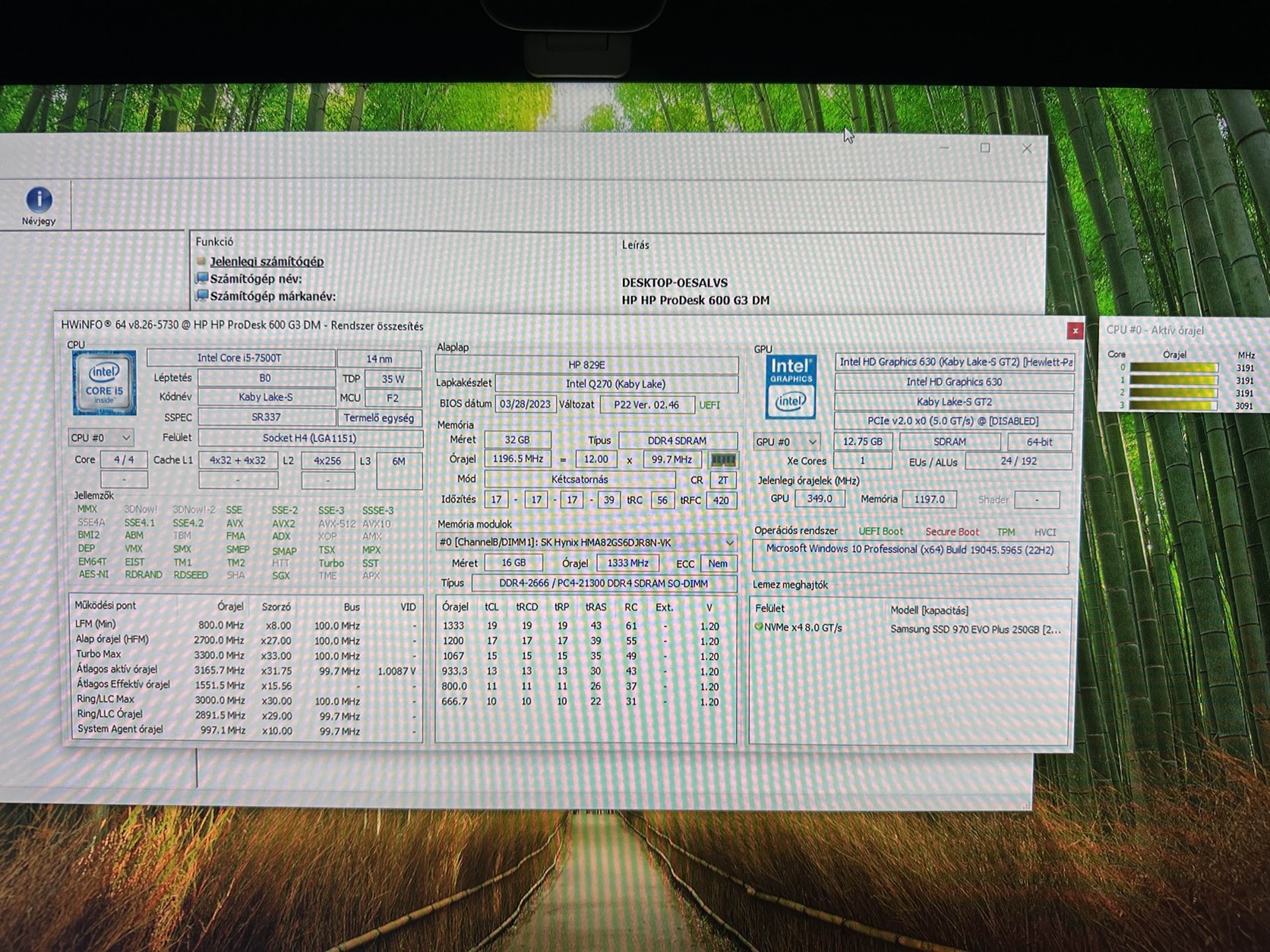Open the GPU #0 selector dropdown
1270x952 pixels.
pyautogui.click(x=786, y=442)
